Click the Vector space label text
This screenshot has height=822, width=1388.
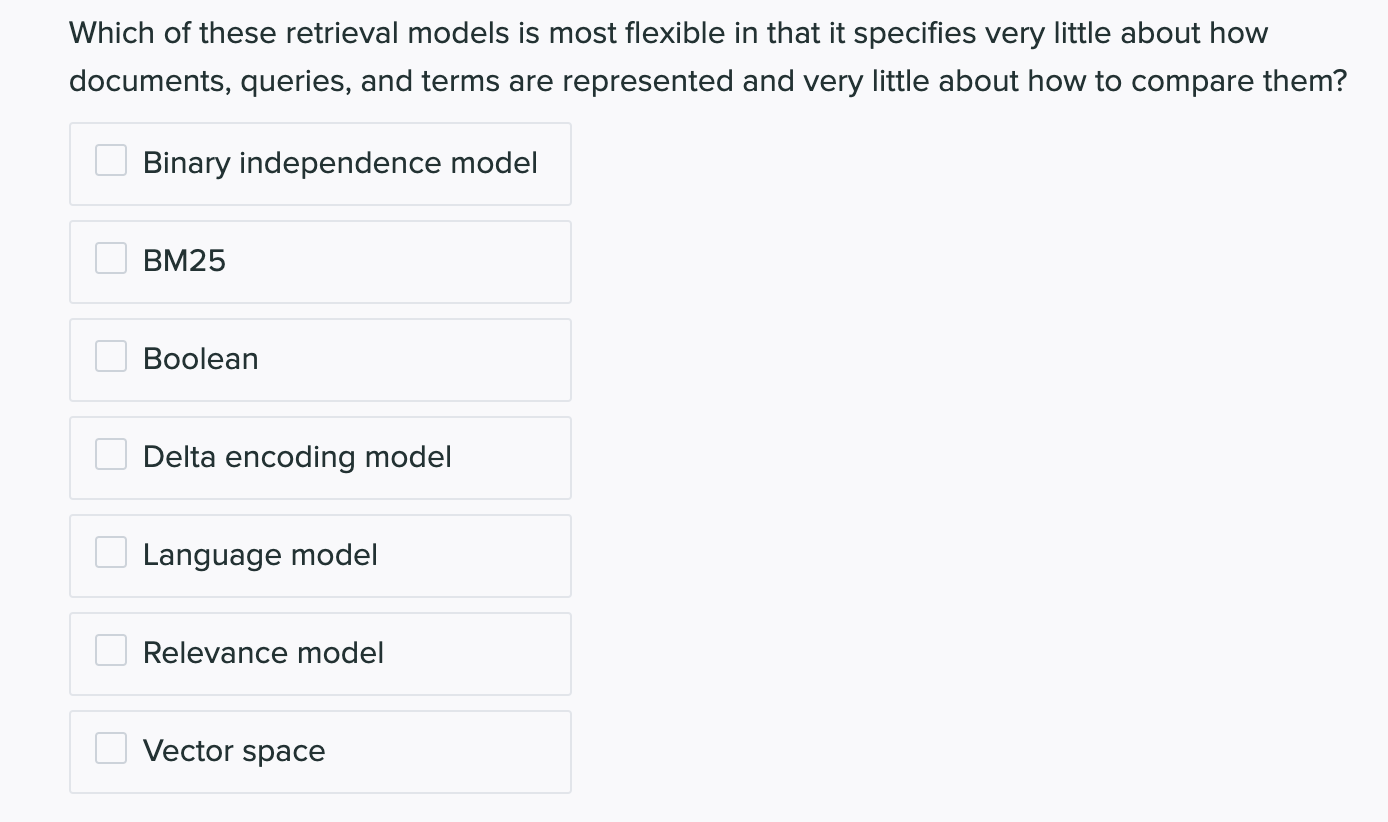(233, 751)
